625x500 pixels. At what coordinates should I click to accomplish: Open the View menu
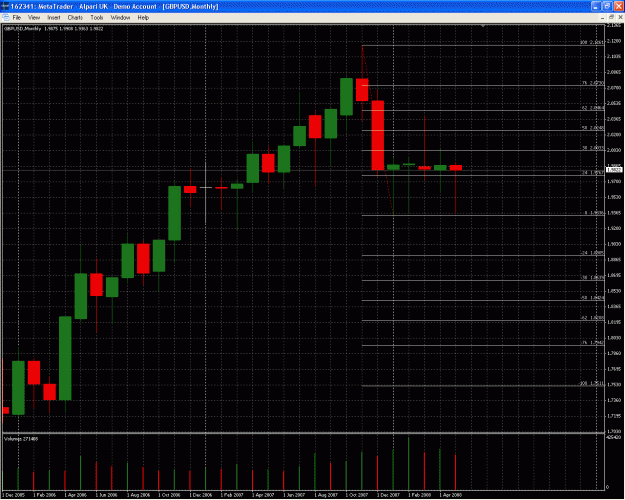34,18
